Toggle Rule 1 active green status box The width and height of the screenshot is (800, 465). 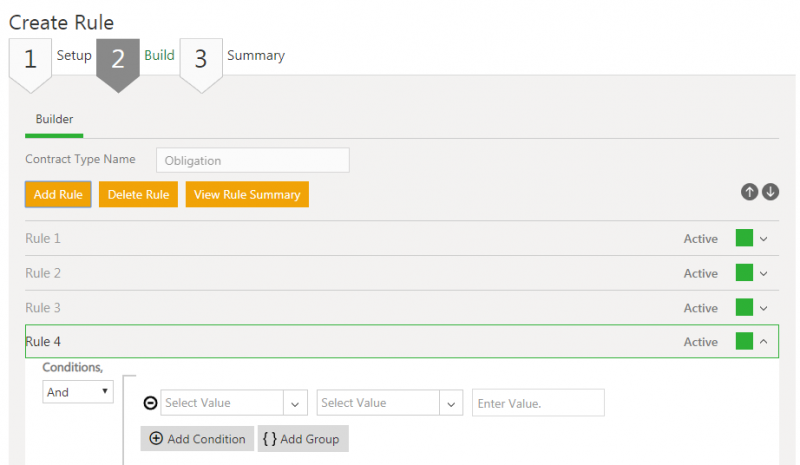[744, 238]
